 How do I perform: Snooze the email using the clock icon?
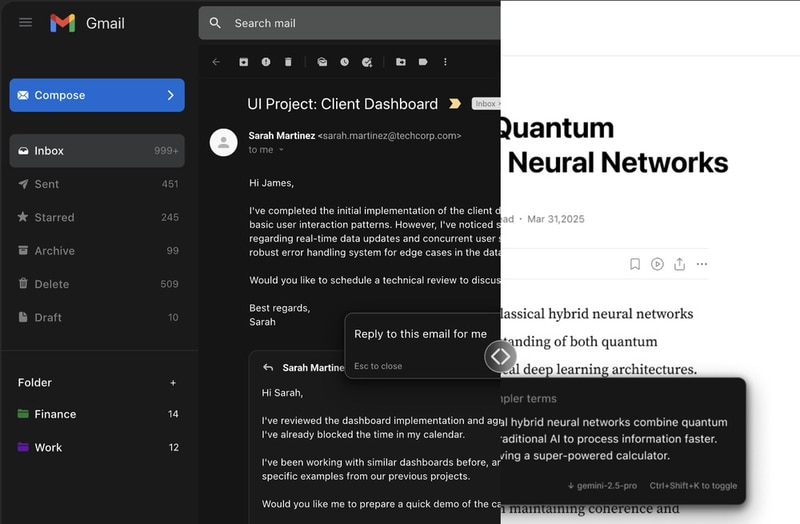(x=345, y=62)
